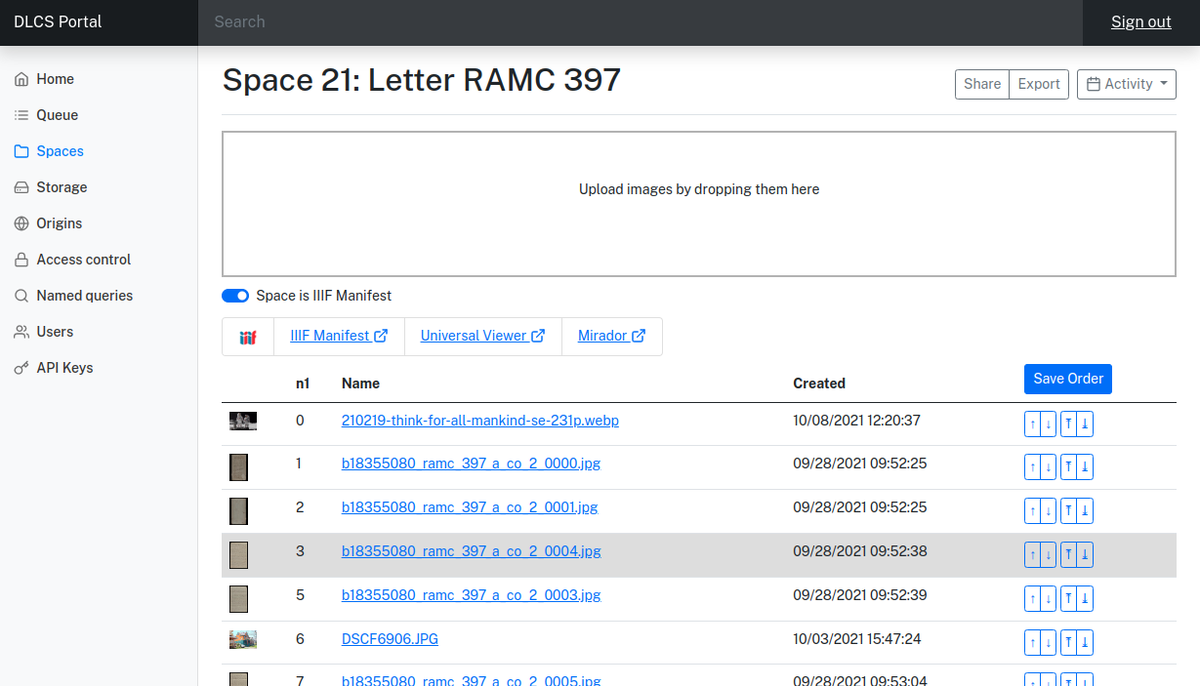Open the Universal Viewer link
This screenshot has height=686, width=1200.
[x=482, y=336]
